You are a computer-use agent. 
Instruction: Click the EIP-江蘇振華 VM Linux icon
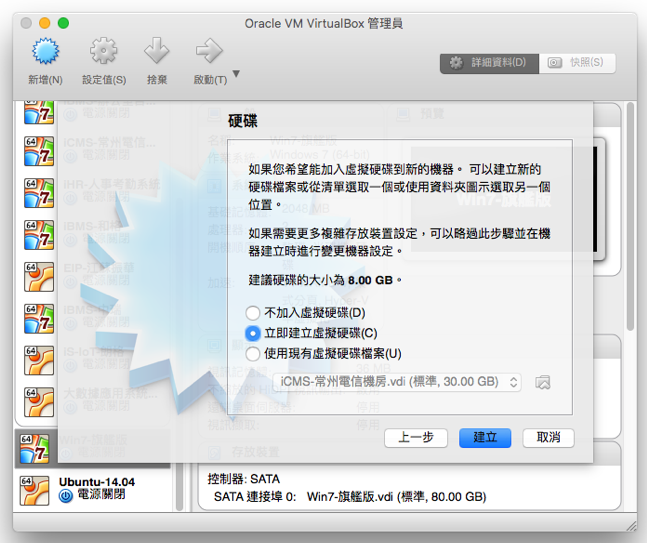coord(39,277)
